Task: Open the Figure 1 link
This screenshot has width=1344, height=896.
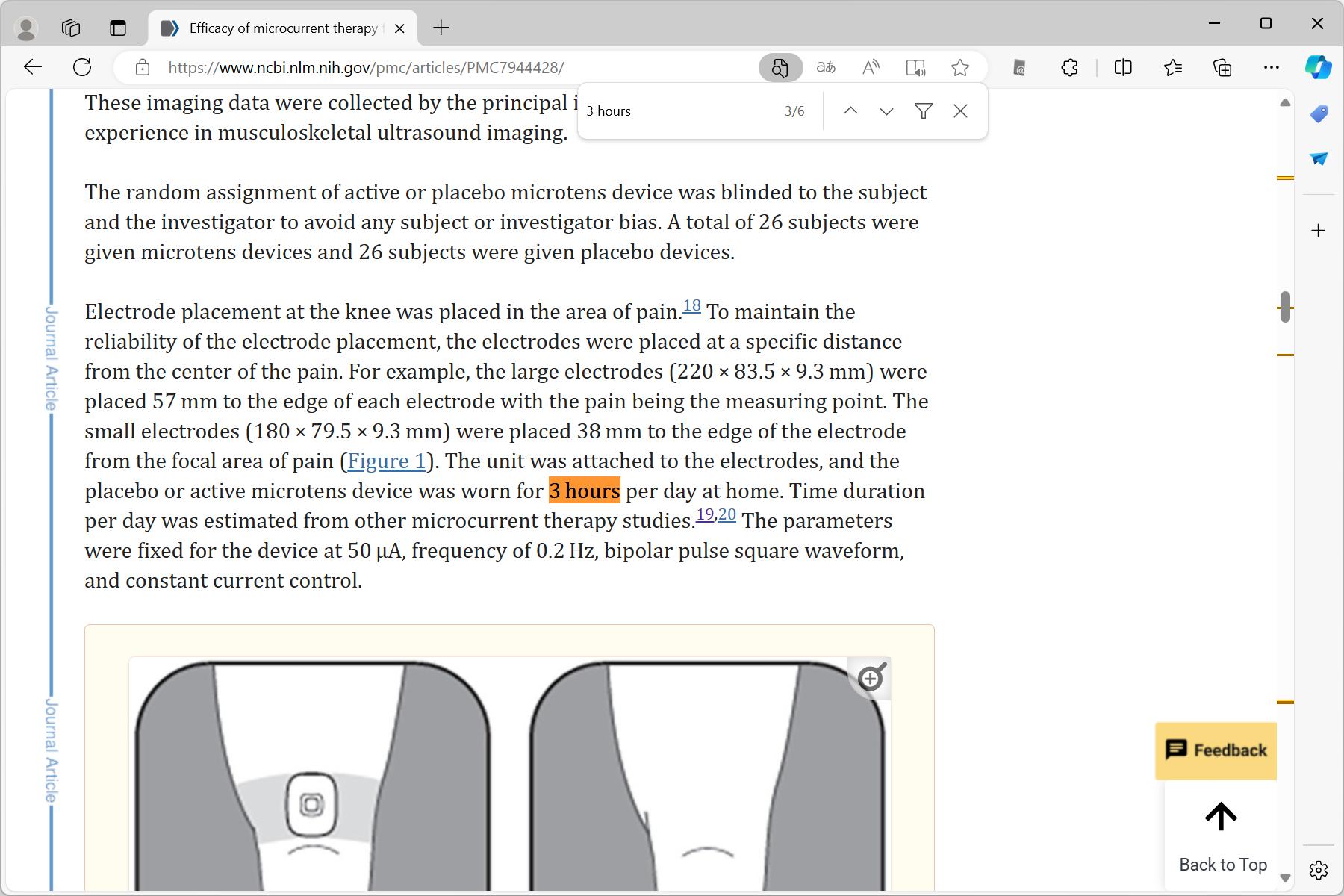Action: [387, 461]
